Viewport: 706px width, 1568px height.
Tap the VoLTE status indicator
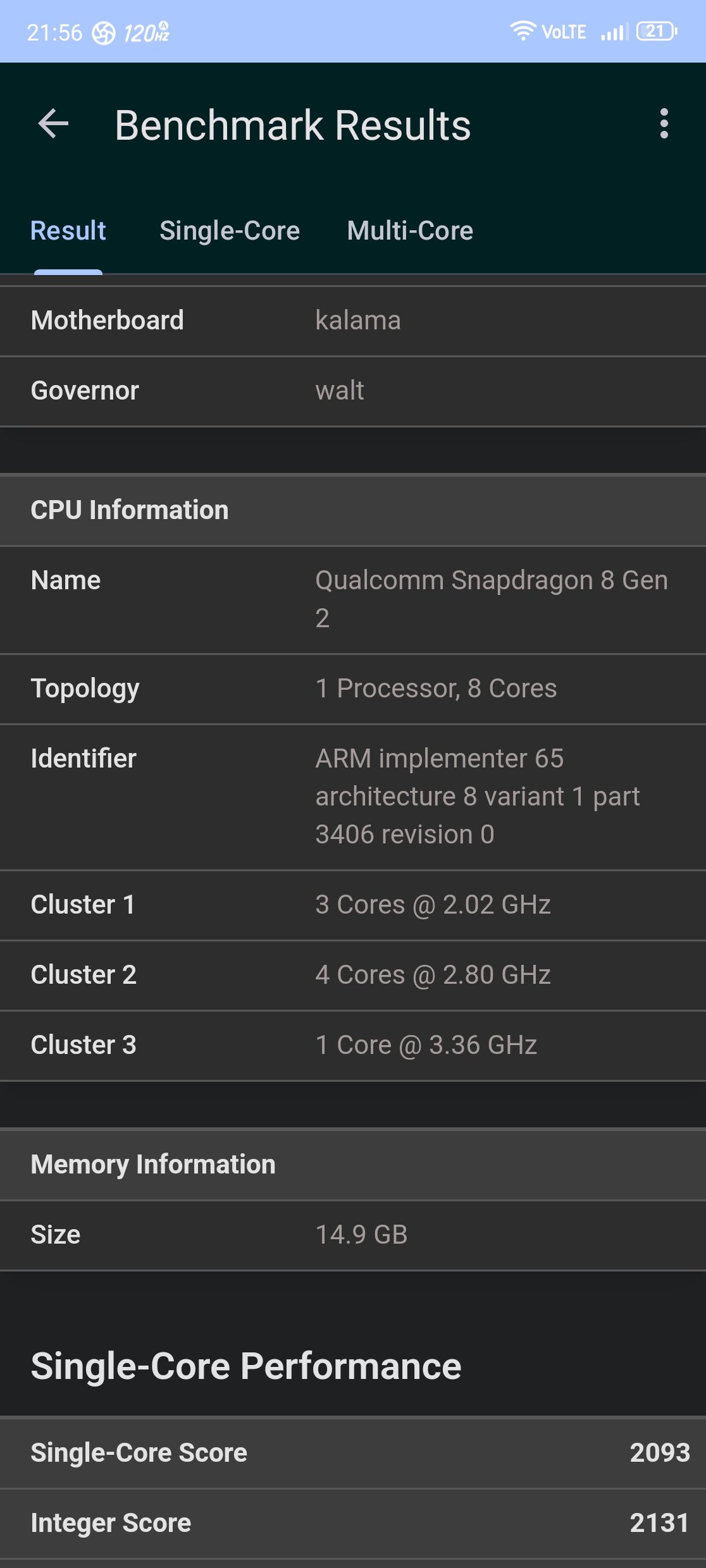tap(564, 32)
